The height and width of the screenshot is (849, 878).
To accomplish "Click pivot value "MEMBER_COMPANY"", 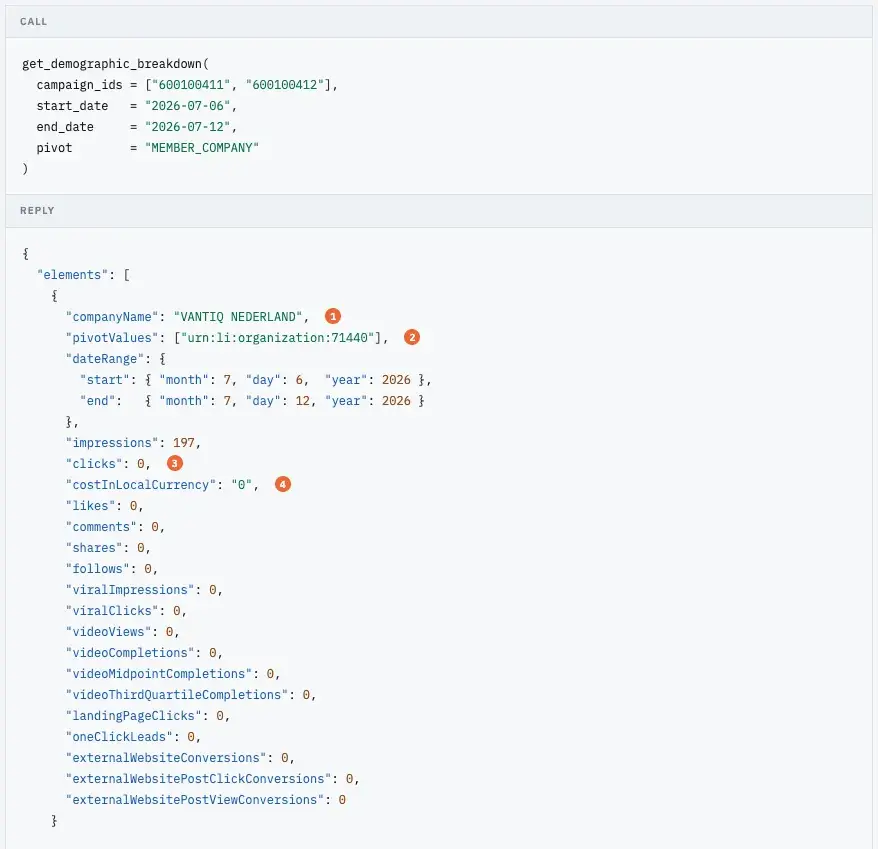I will 202,148.
